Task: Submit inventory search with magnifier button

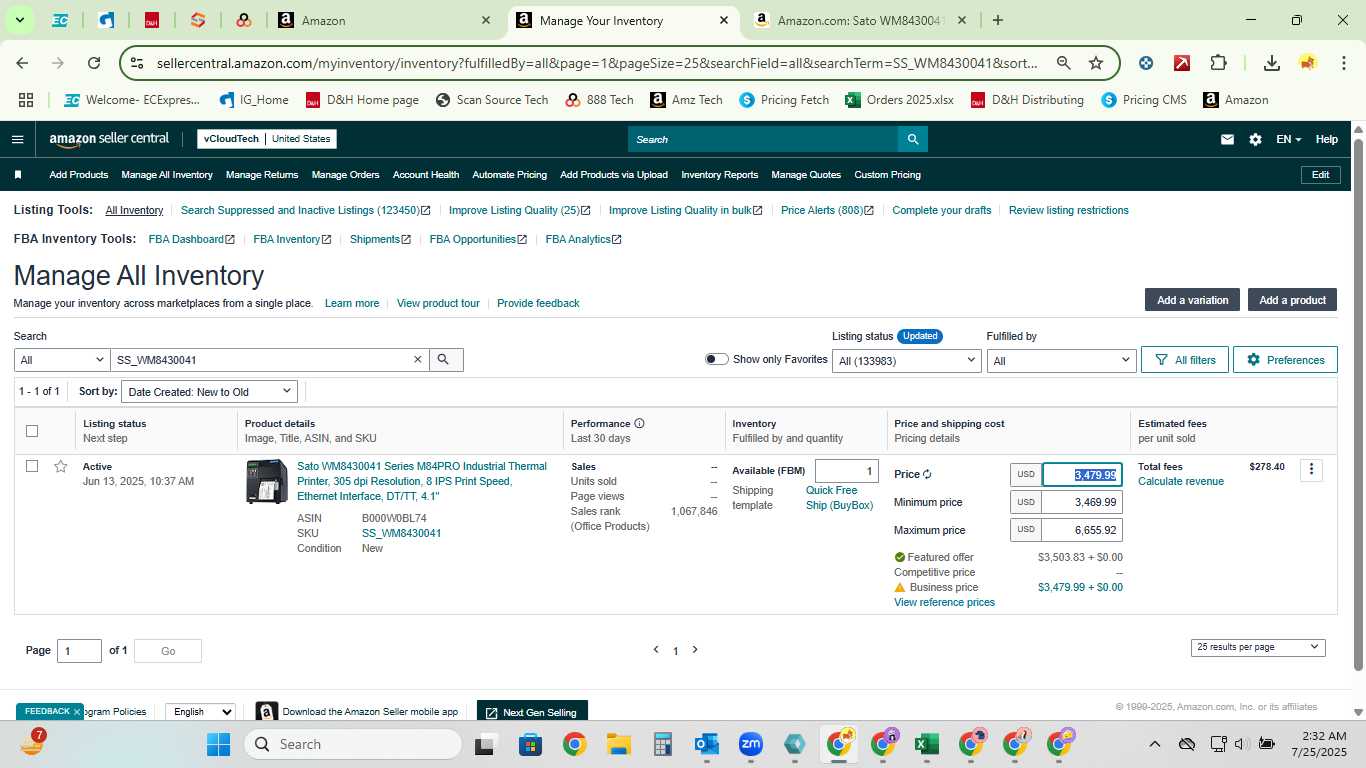Action: click(446, 359)
